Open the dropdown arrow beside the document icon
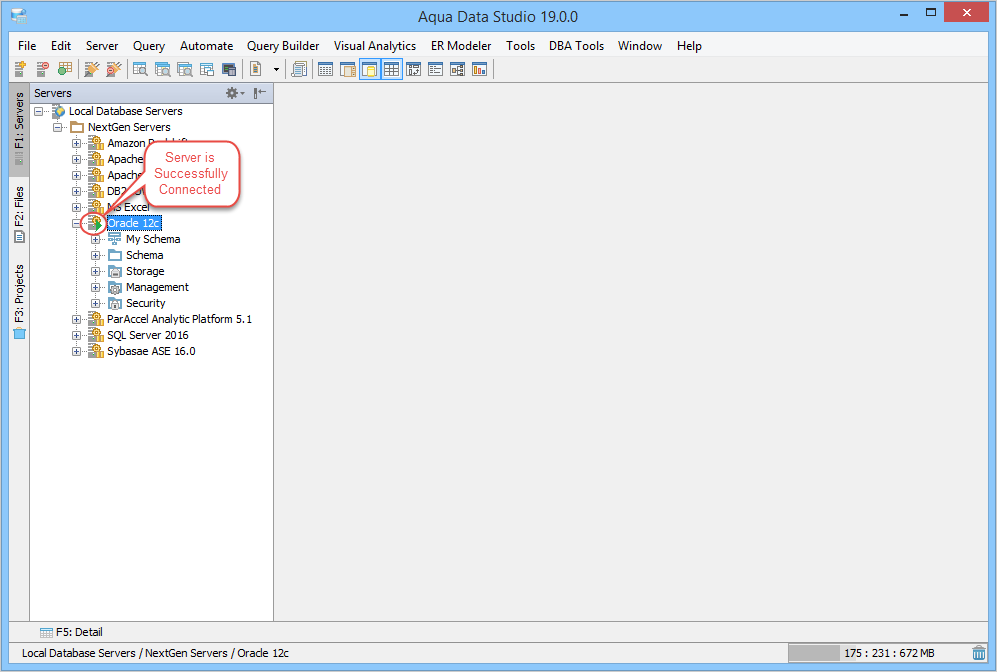 tap(276, 69)
